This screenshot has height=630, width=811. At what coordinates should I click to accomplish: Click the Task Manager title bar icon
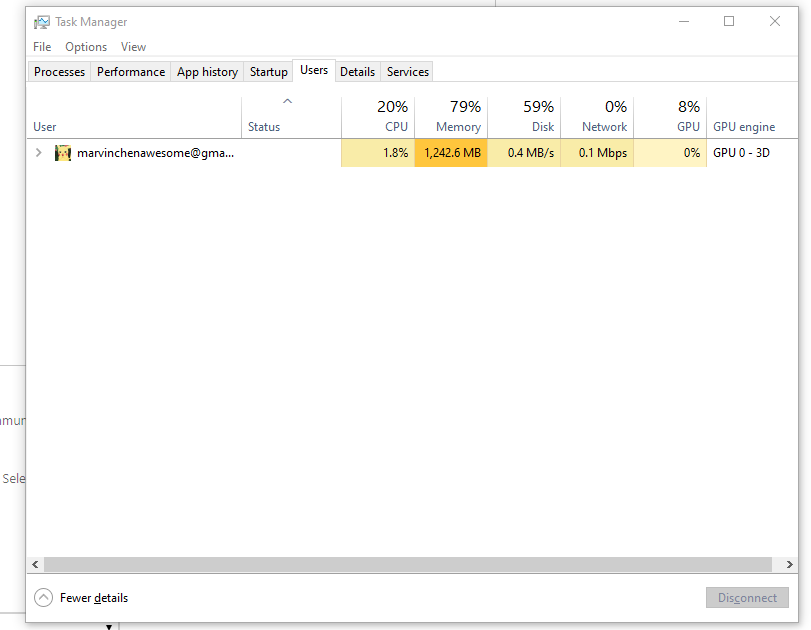click(42, 22)
